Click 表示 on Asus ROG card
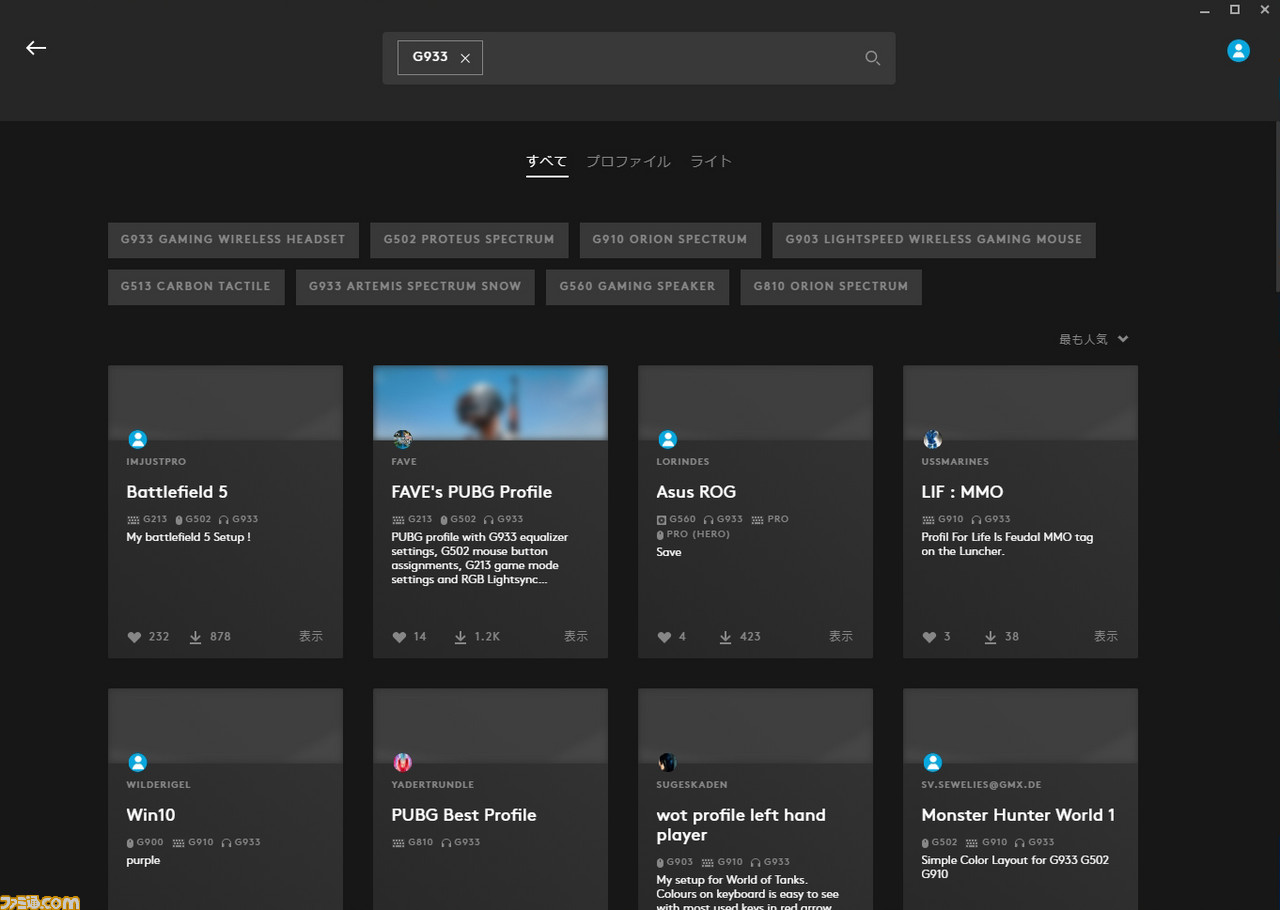 pos(841,636)
